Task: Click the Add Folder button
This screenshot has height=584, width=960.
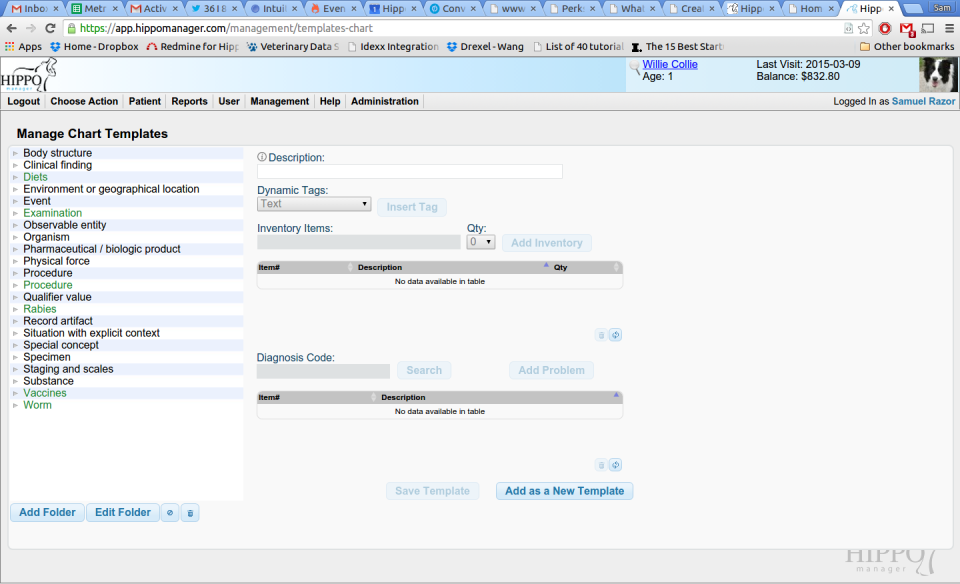Action: [x=47, y=512]
